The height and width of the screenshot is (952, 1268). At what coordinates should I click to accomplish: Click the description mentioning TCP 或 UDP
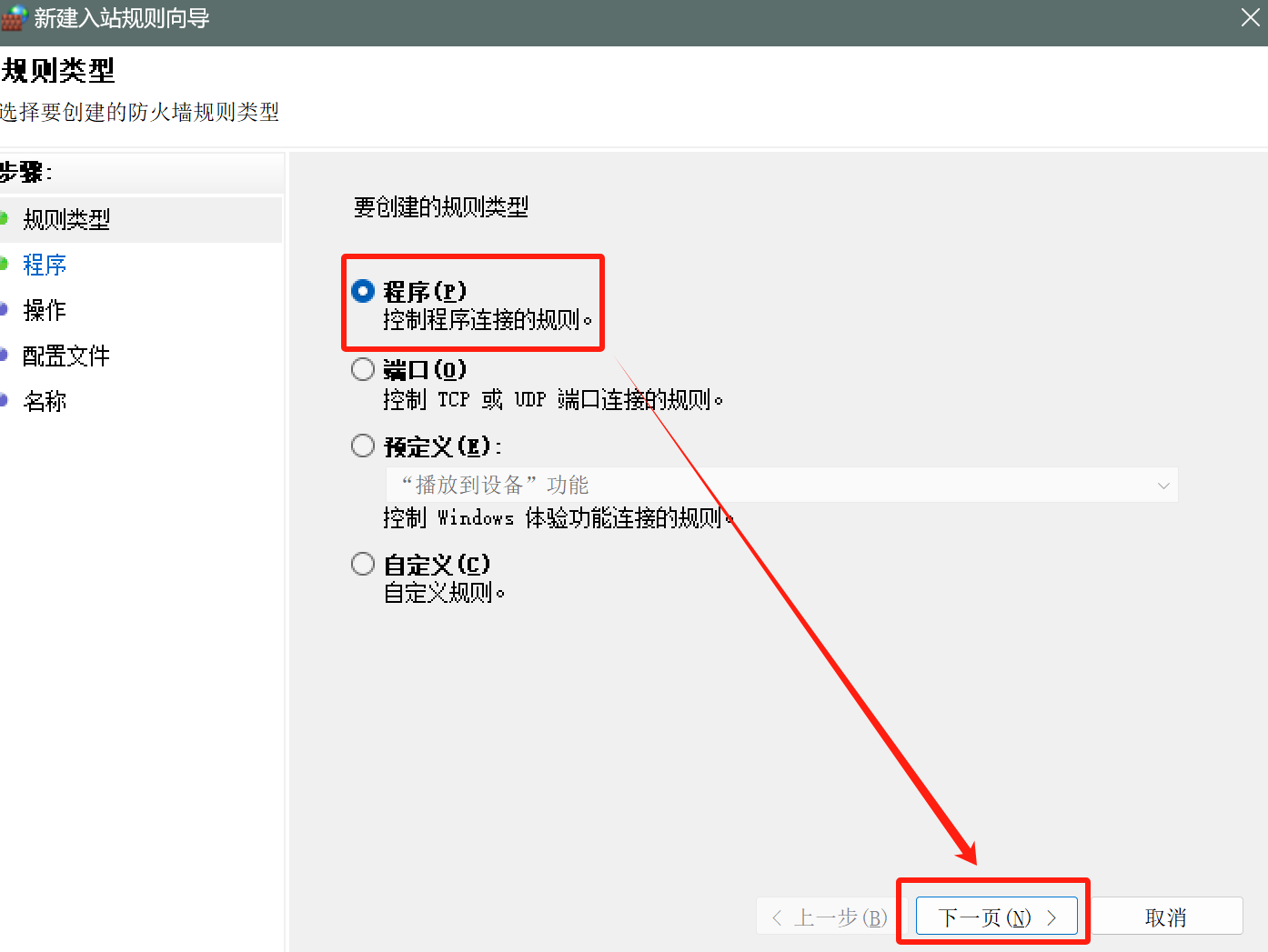click(x=553, y=399)
